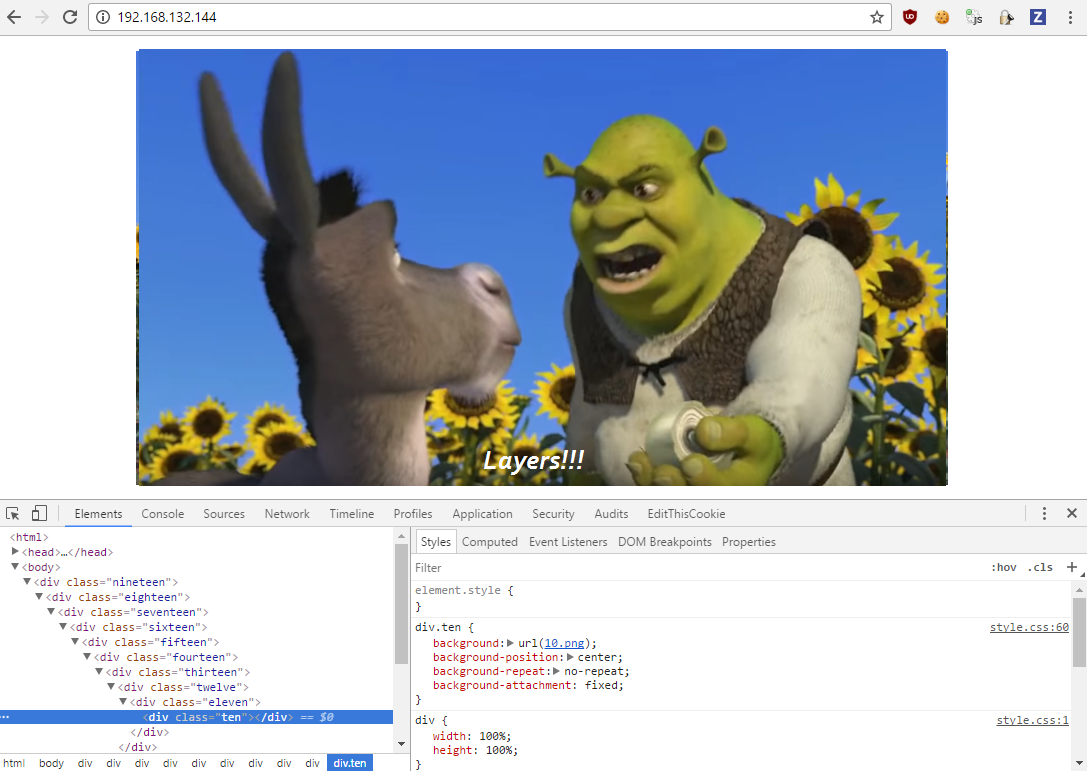Image resolution: width=1087 pixels, height=771 pixels.
Task: Select the Styles sidebar tab
Action: point(435,542)
